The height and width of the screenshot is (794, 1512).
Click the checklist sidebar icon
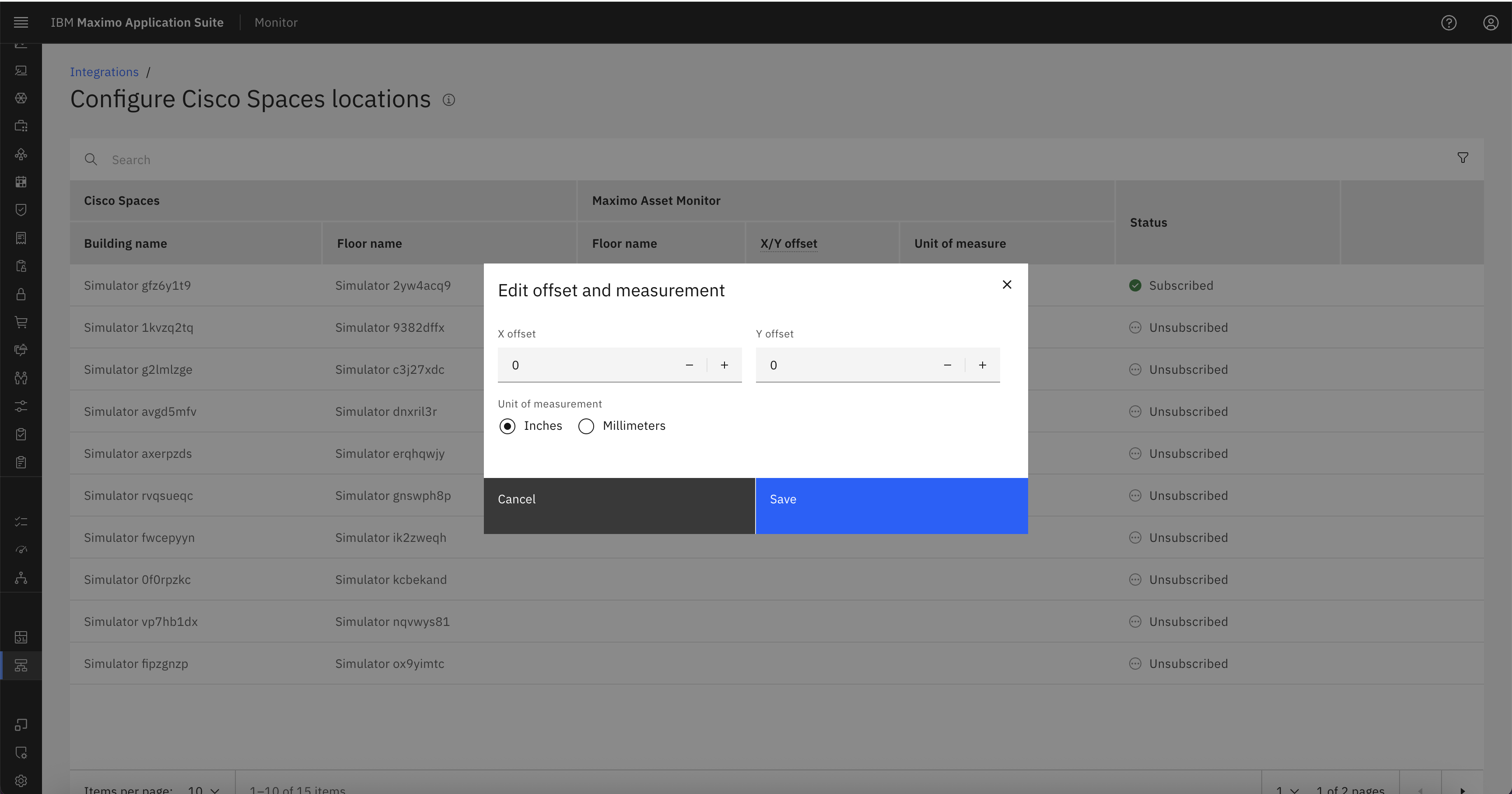click(21, 521)
